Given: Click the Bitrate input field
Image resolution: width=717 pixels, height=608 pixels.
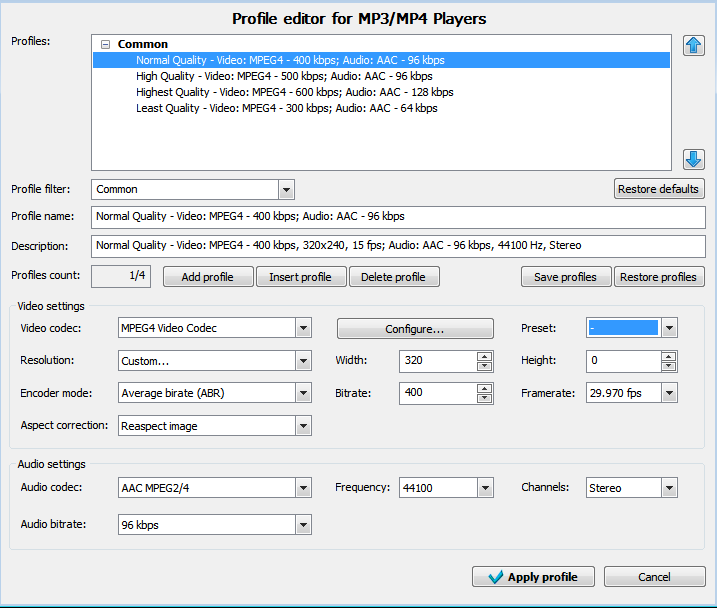Looking at the screenshot, I should click(x=438, y=393).
